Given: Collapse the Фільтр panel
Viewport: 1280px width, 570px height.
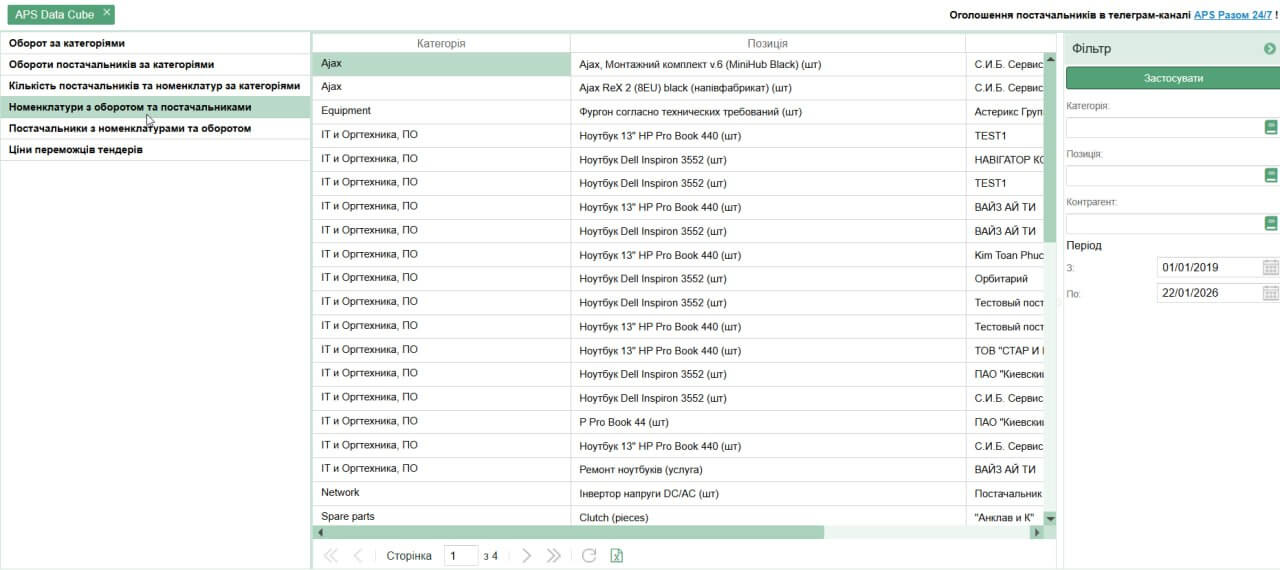Looking at the screenshot, I should (x=1269, y=48).
